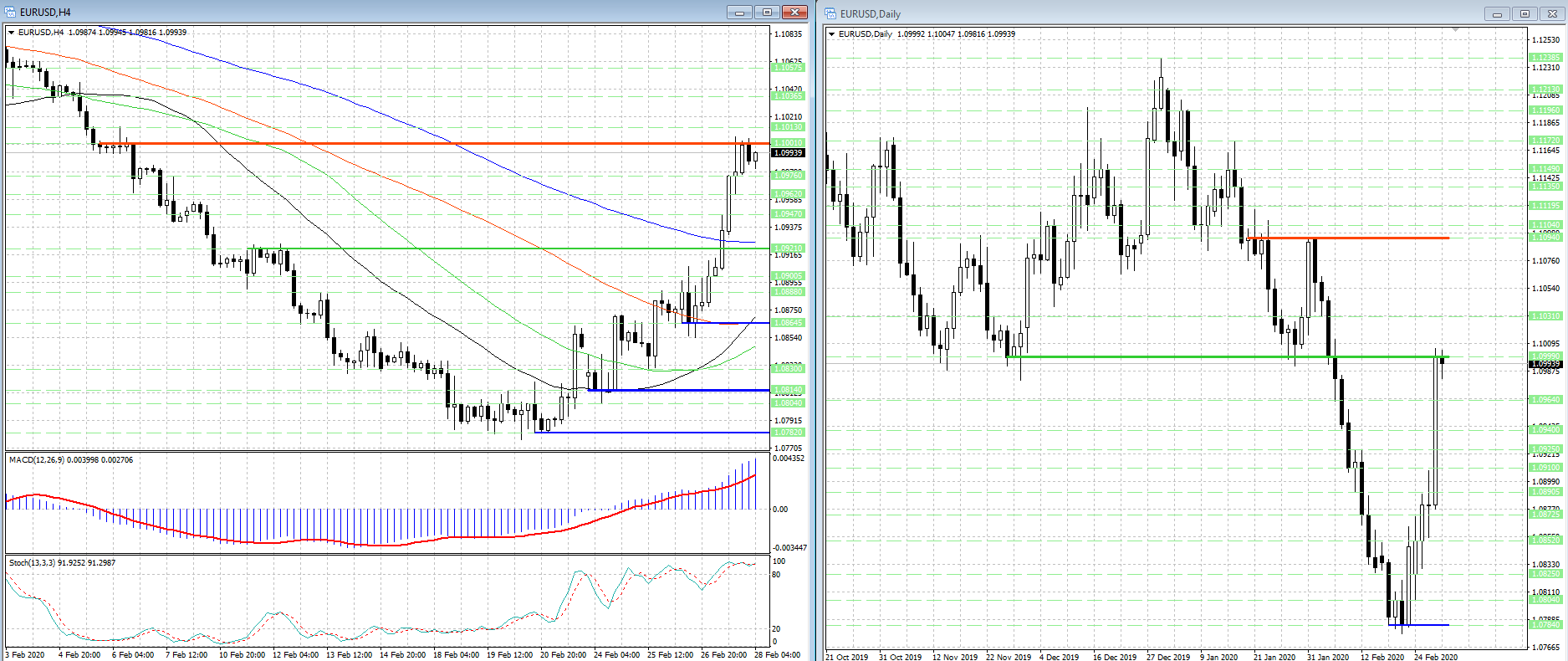Image resolution: width=1568 pixels, height=661 pixels.
Task: Click the '28 Feb 04:00' time label in H4 chart
Action: 777,655
